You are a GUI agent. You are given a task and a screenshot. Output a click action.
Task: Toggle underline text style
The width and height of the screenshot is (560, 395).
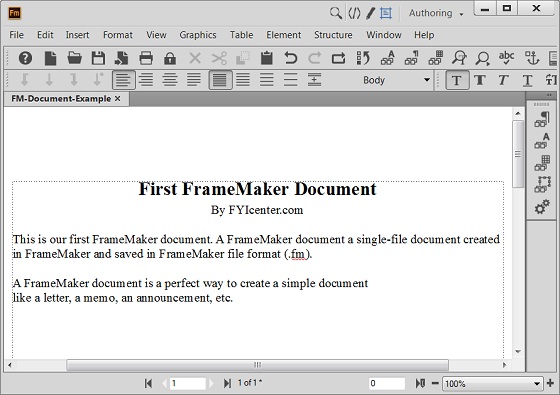[x=527, y=80]
